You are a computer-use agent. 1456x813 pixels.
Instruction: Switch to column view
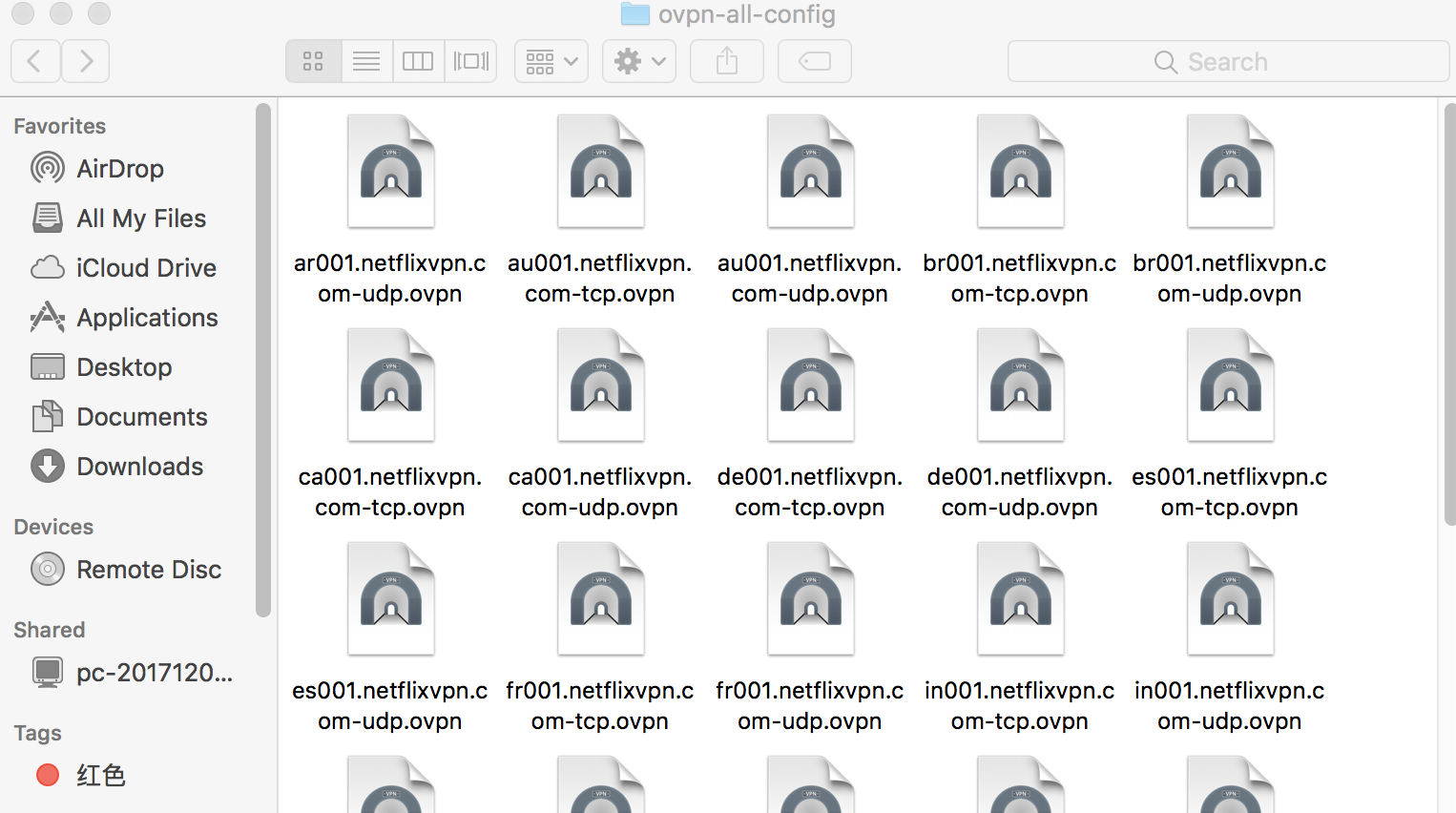(x=418, y=62)
